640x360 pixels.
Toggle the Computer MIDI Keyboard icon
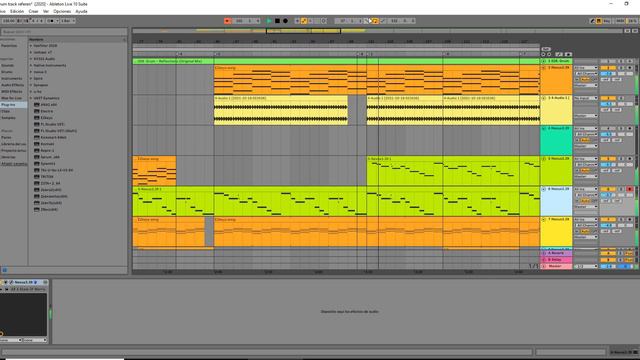pos(599,20)
